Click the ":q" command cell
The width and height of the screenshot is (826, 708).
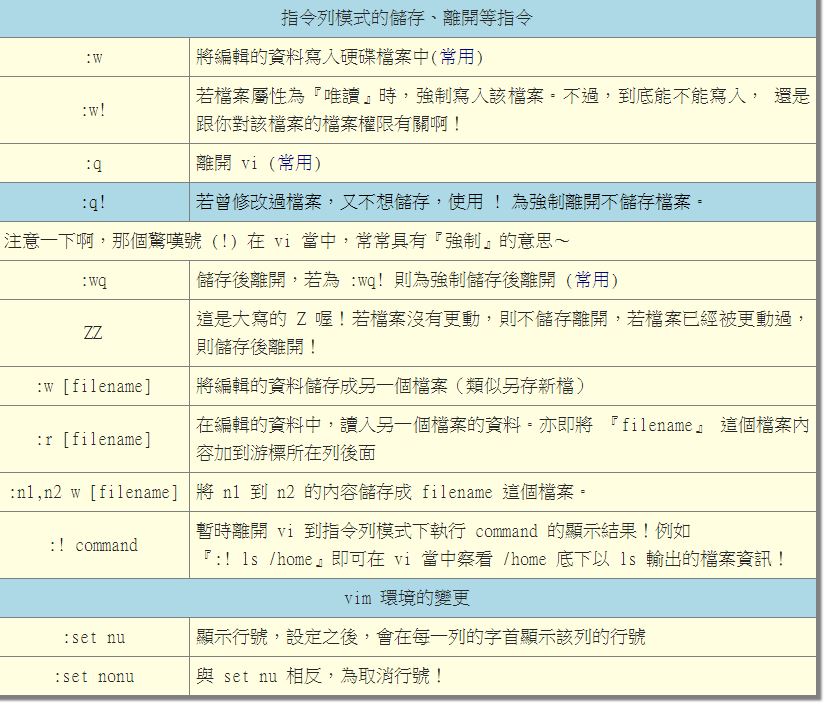pos(94,163)
